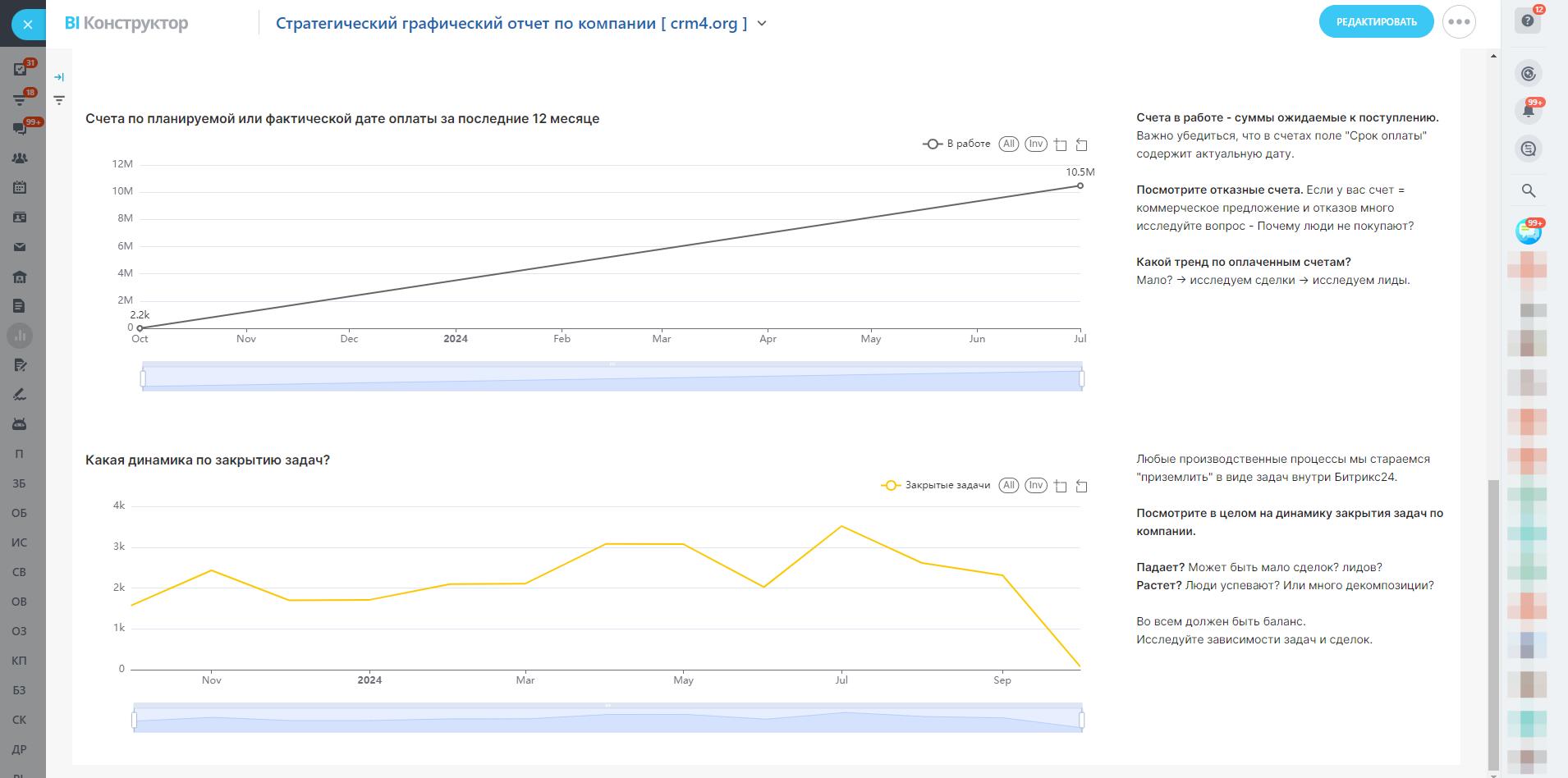The image size is (1568, 778).
Task: Open the tasks icon with 31 badge
Action: [21, 70]
